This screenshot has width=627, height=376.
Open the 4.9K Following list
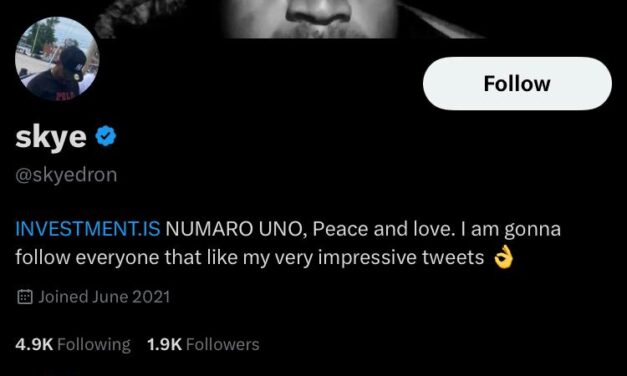[x=73, y=344]
